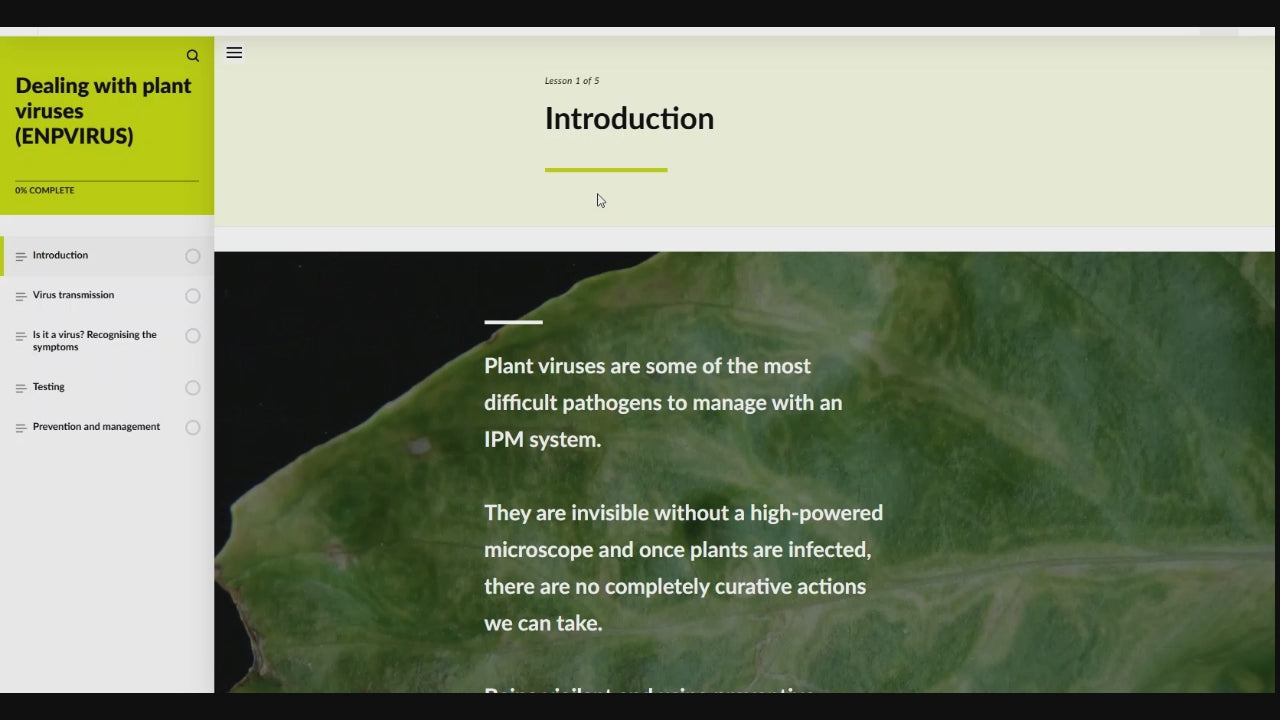Image resolution: width=1280 pixels, height=720 pixels.
Task: Click the completion circle for Virus transmission
Action: pyautogui.click(x=193, y=296)
